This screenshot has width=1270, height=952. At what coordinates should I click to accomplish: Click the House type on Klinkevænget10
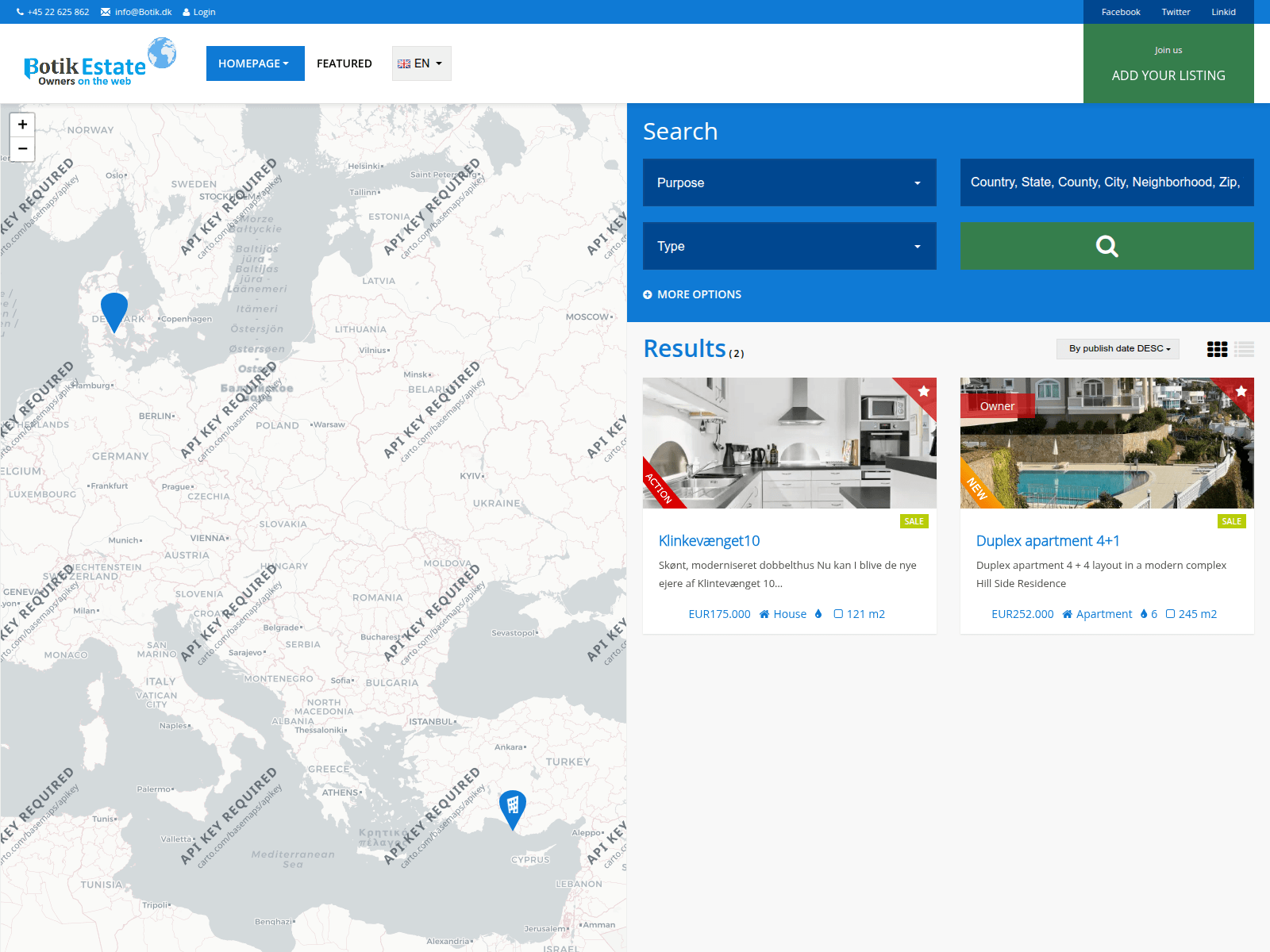point(783,614)
